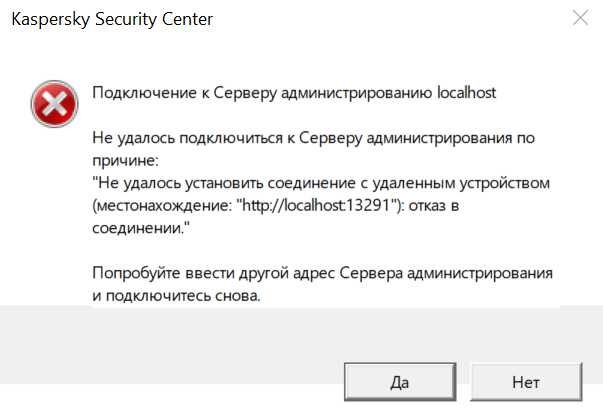
Task: Decline with the Нет button
Action: pyautogui.click(x=526, y=382)
